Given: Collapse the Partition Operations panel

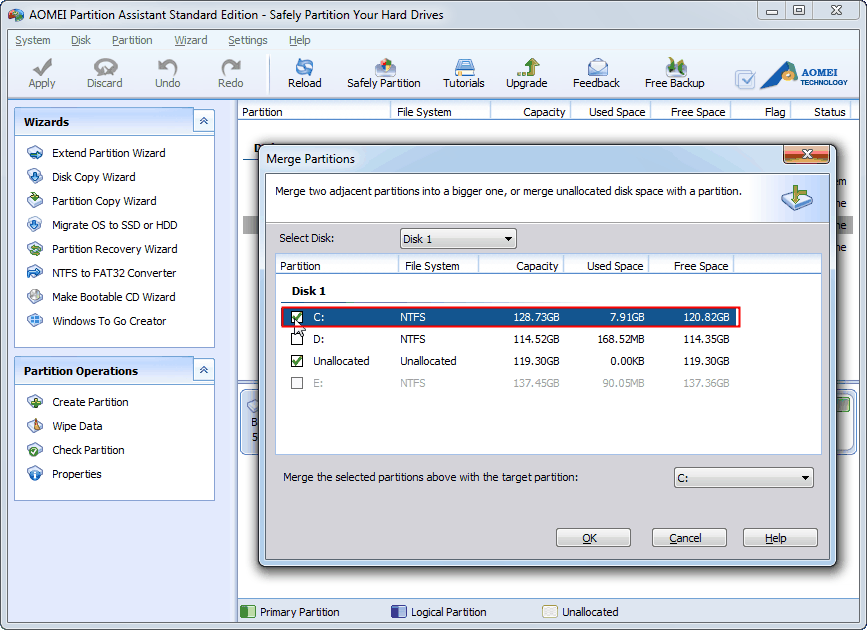Looking at the screenshot, I should click(x=203, y=370).
